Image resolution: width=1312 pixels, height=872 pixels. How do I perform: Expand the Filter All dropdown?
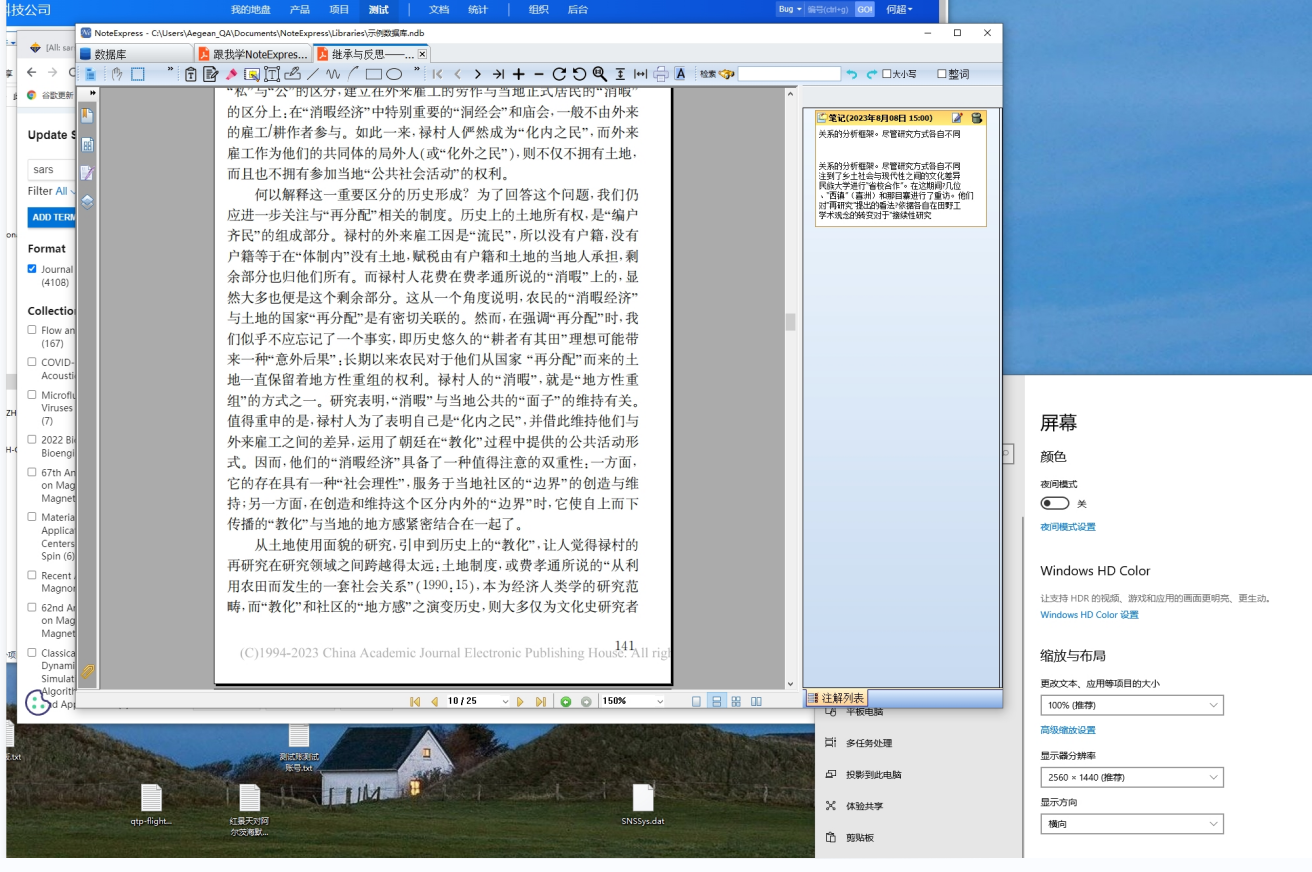tap(66, 191)
